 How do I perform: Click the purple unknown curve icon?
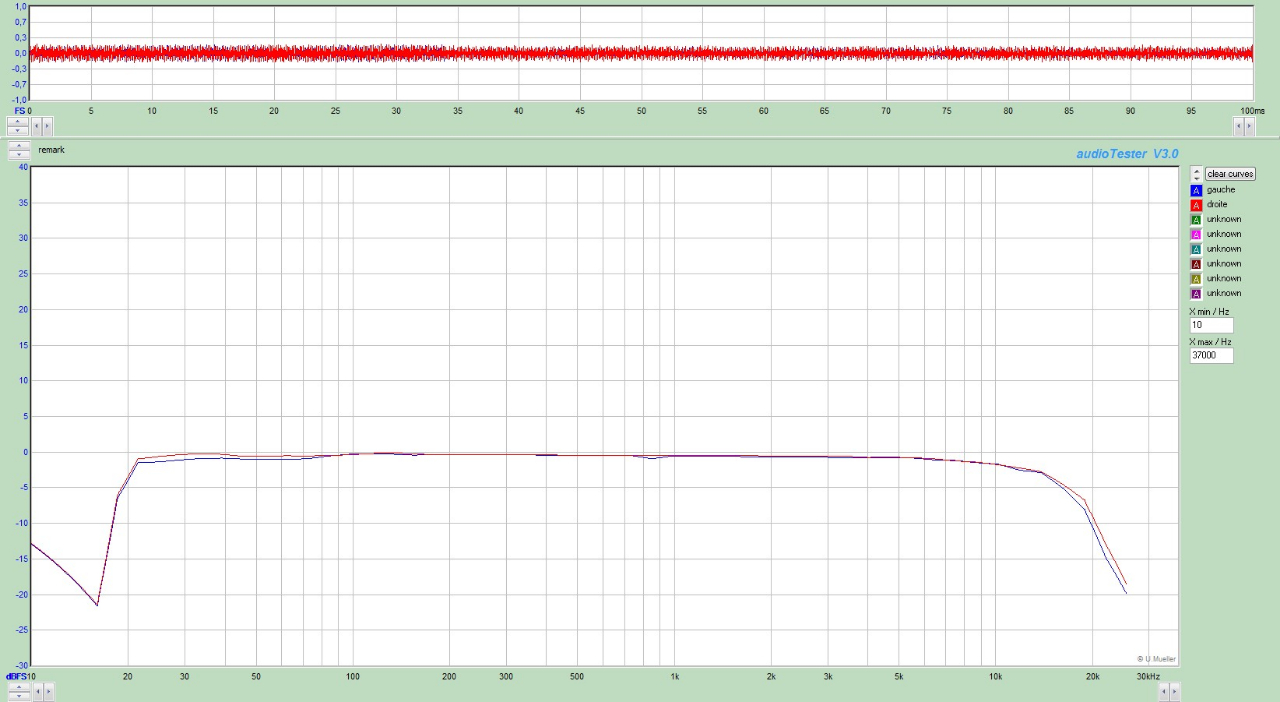pos(1197,293)
